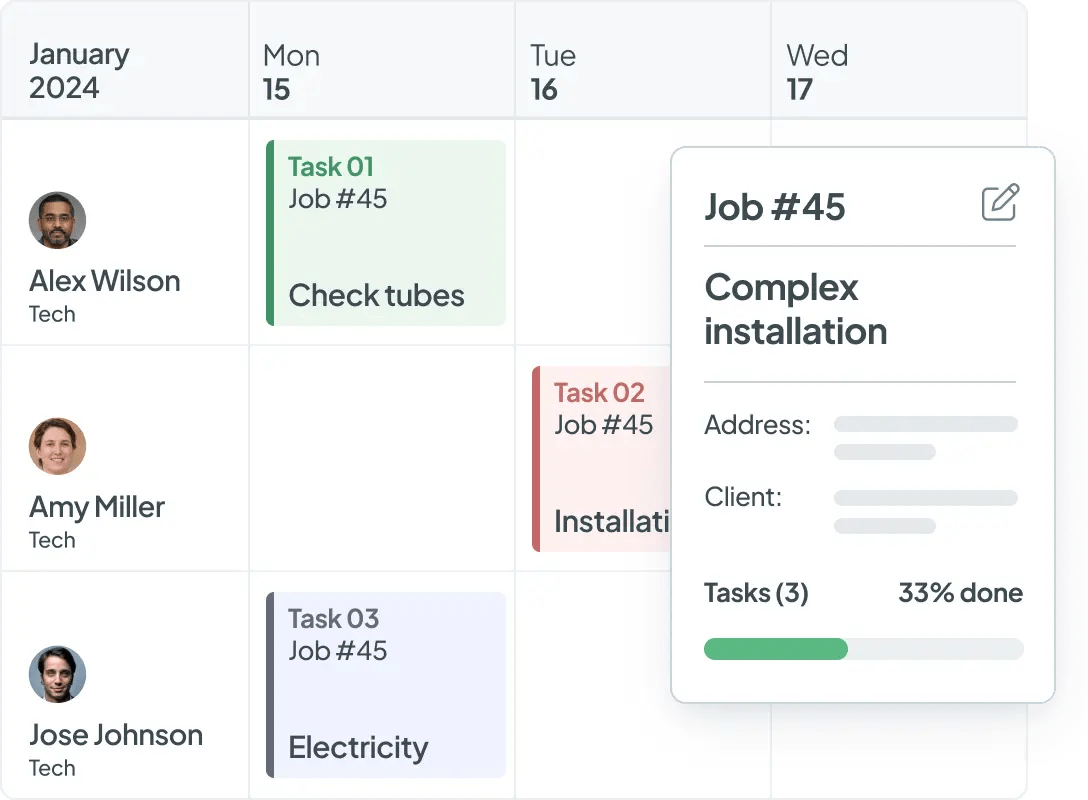Expand the Tasks (3) section
Screen dimensions: 1088x800
click(x=756, y=593)
